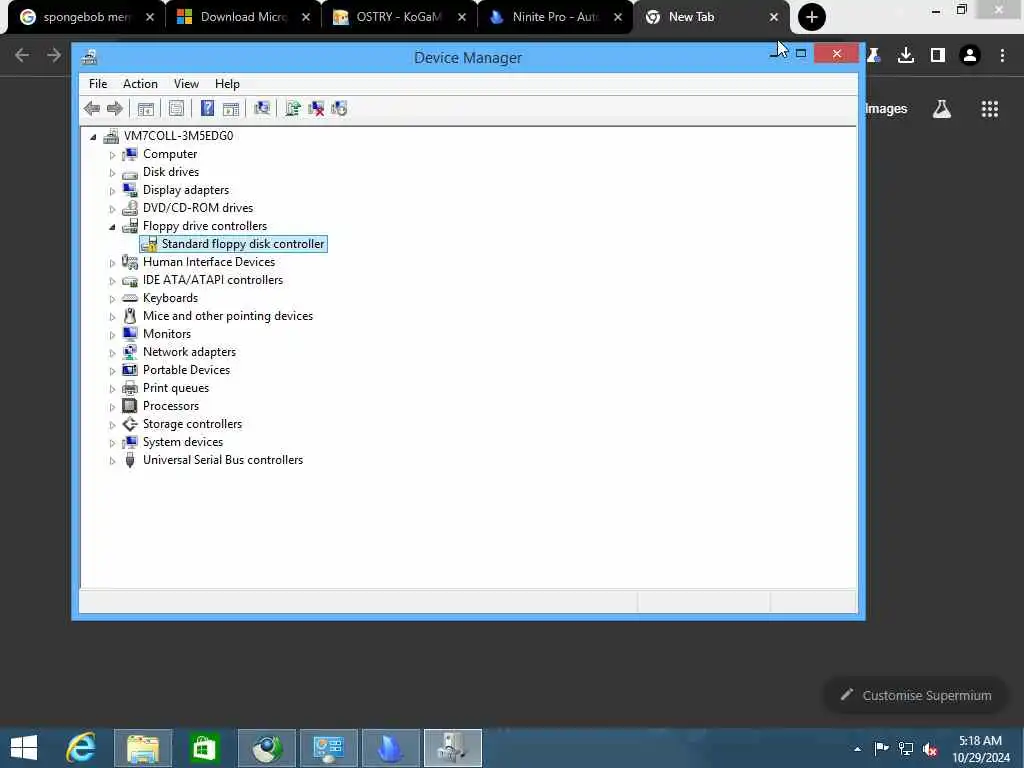This screenshot has width=1024, height=768.
Task: Expand the Keyboards category
Action: [112, 298]
